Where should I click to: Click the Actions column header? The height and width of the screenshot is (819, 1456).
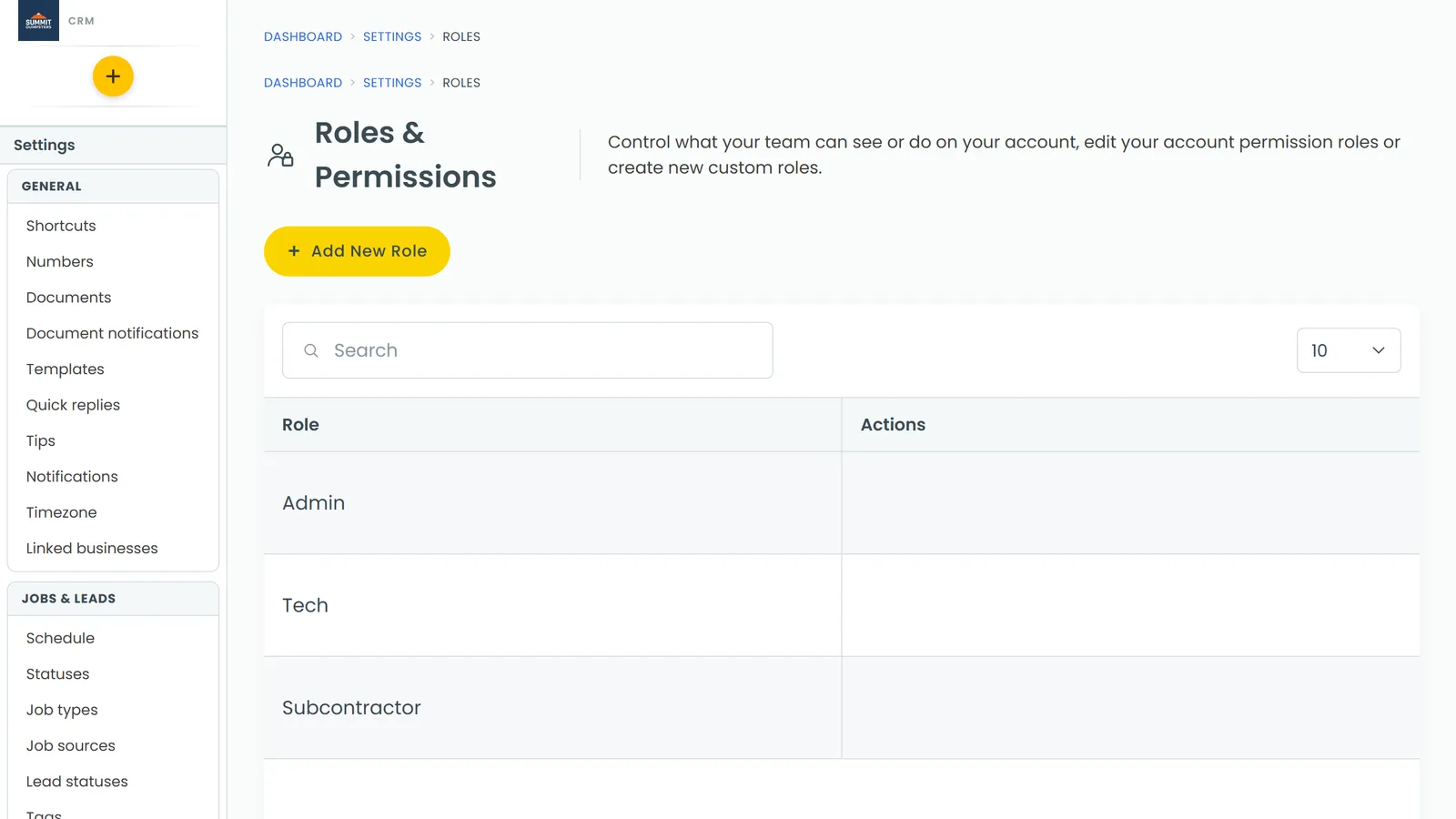tap(1131, 425)
